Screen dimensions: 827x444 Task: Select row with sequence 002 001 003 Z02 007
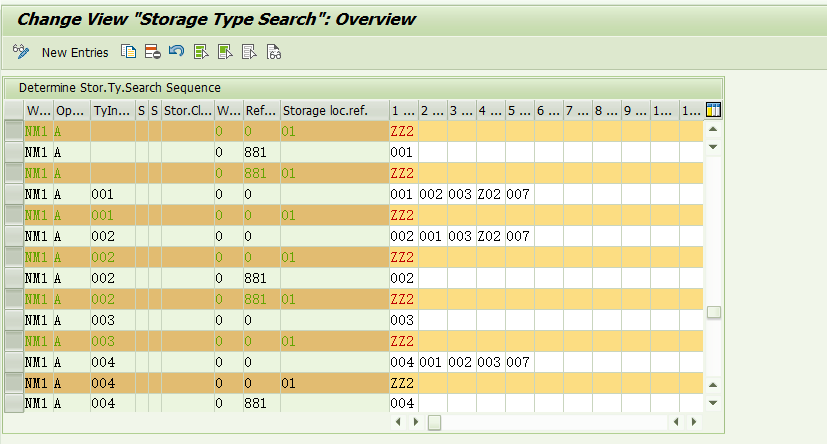click(x=14, y=236)
